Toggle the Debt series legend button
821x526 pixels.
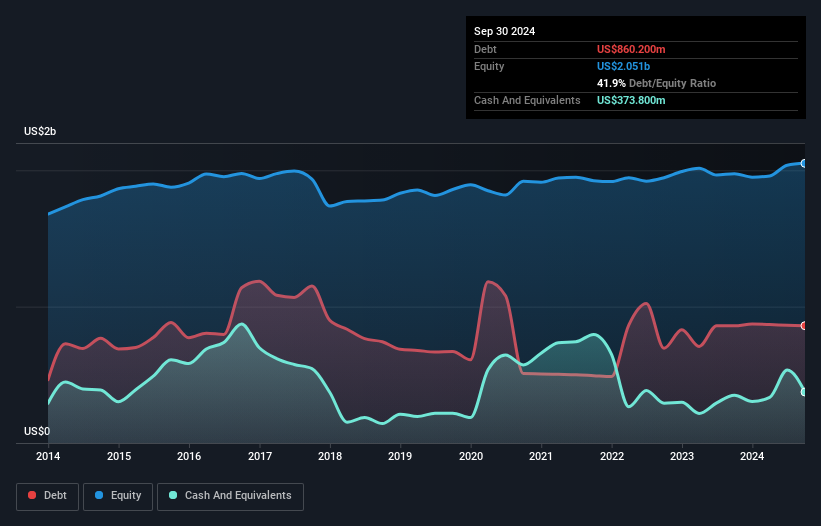47,496
